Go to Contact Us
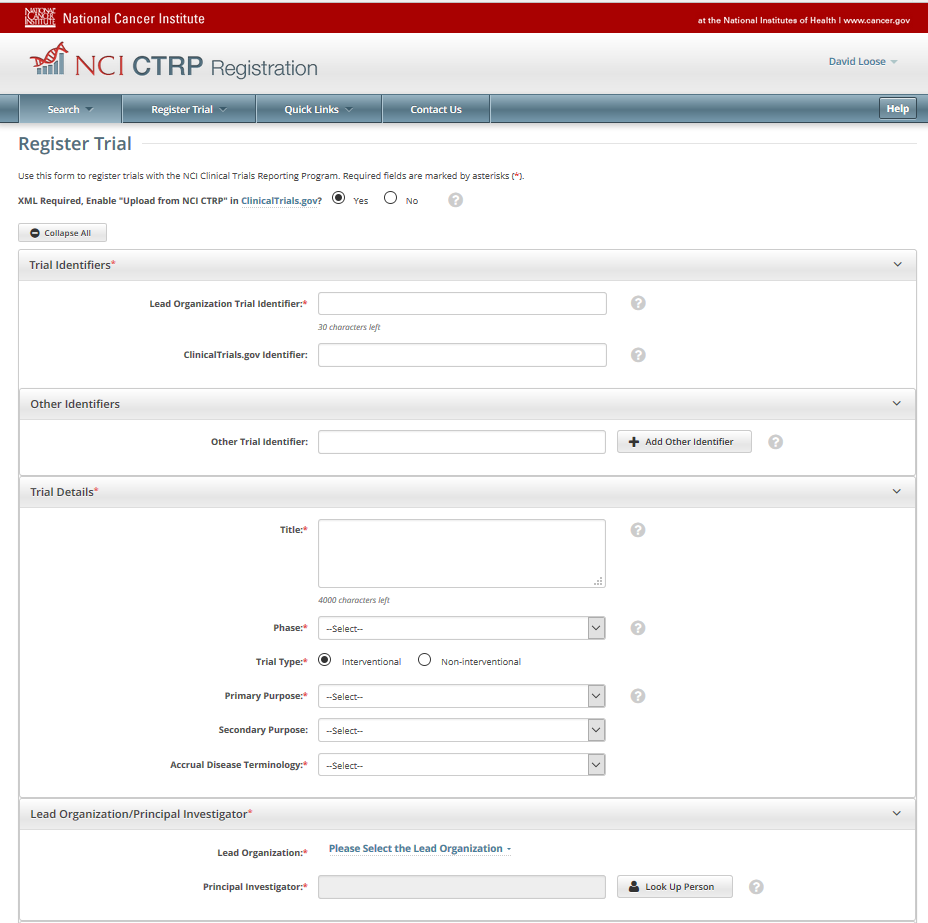 [436, 109]
